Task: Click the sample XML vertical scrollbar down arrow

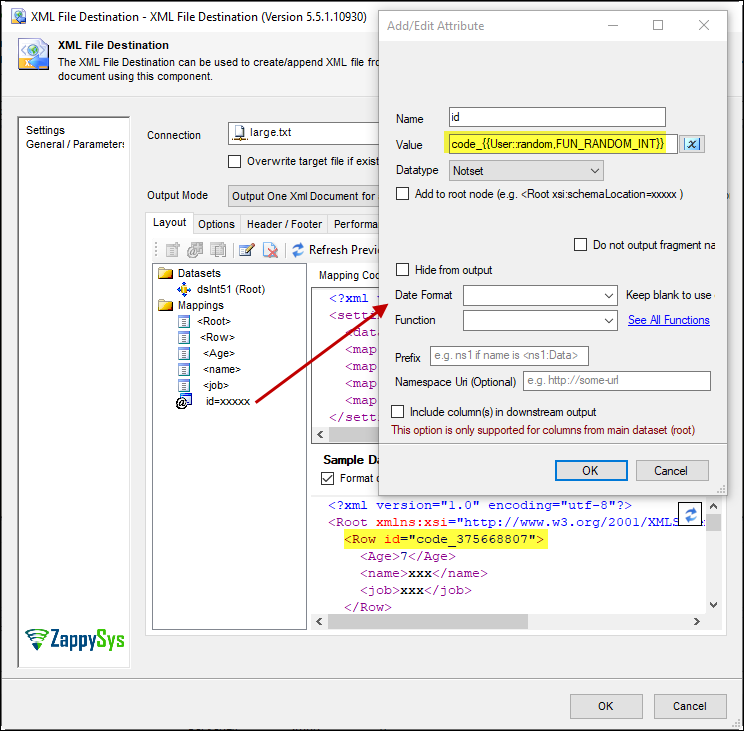Action: click(x=713, y=604)
